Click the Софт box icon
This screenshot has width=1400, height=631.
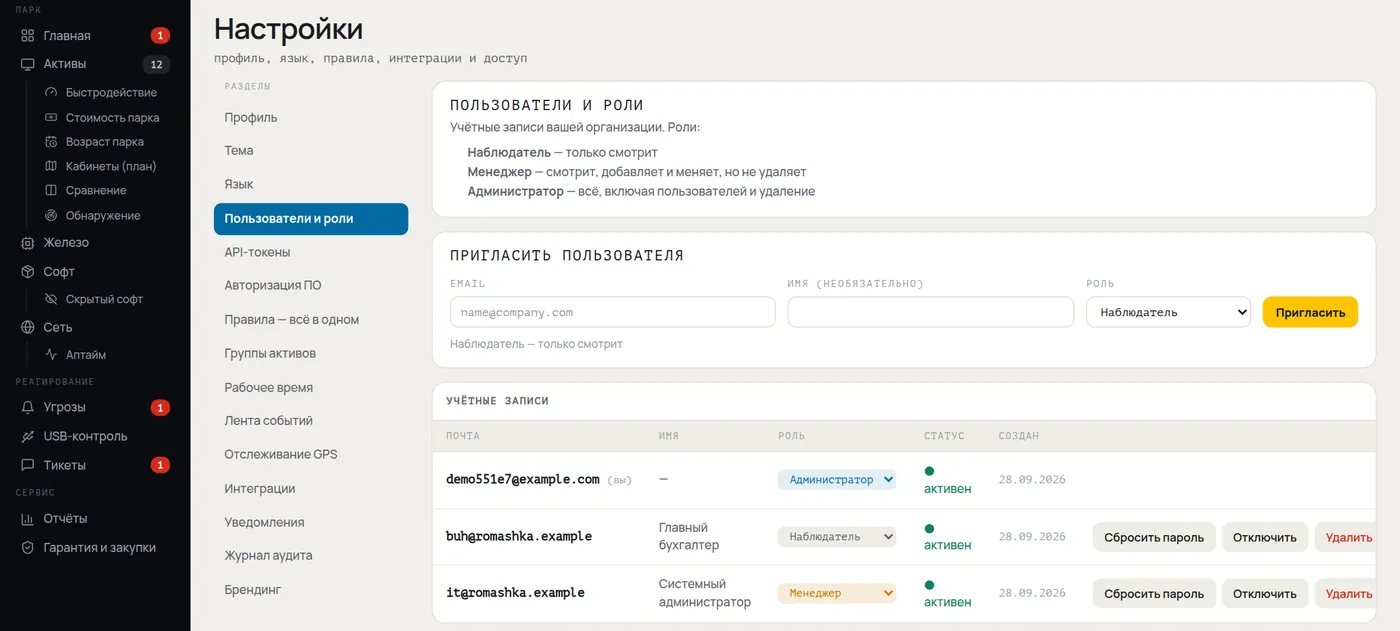(x=27, y=272)
